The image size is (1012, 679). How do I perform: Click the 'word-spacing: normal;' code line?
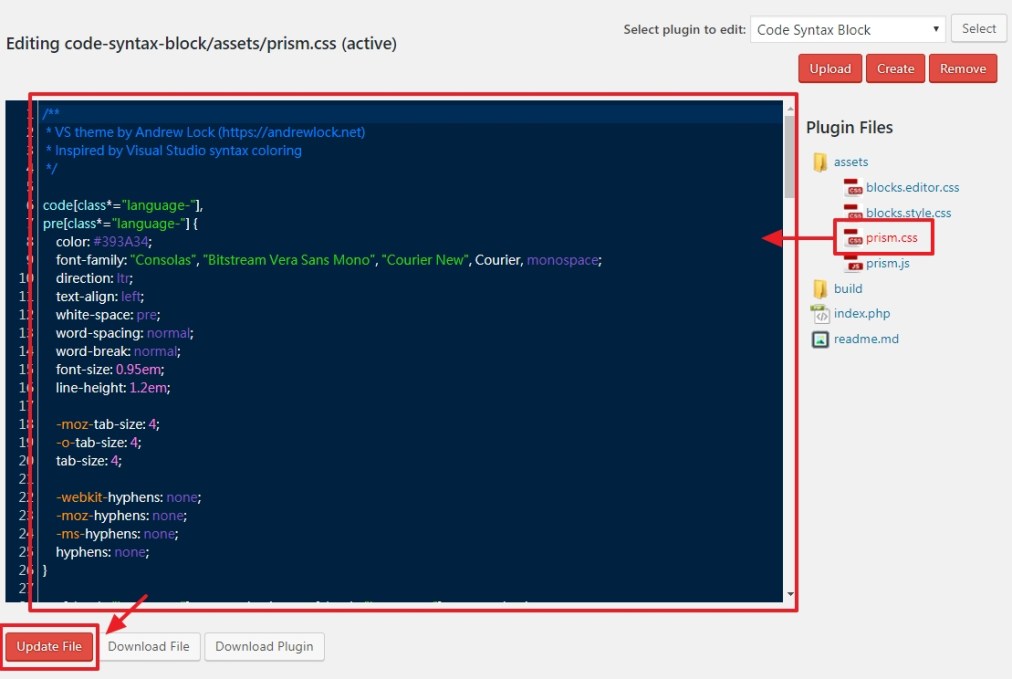tap(125, 333)
